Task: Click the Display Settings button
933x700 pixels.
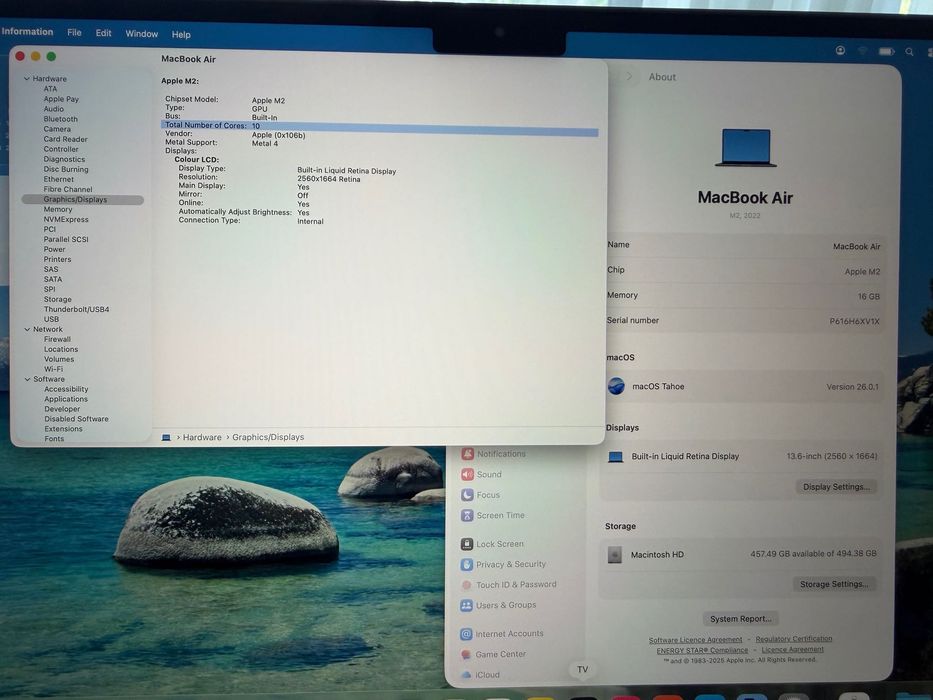Action: click(x=836, y=487)
